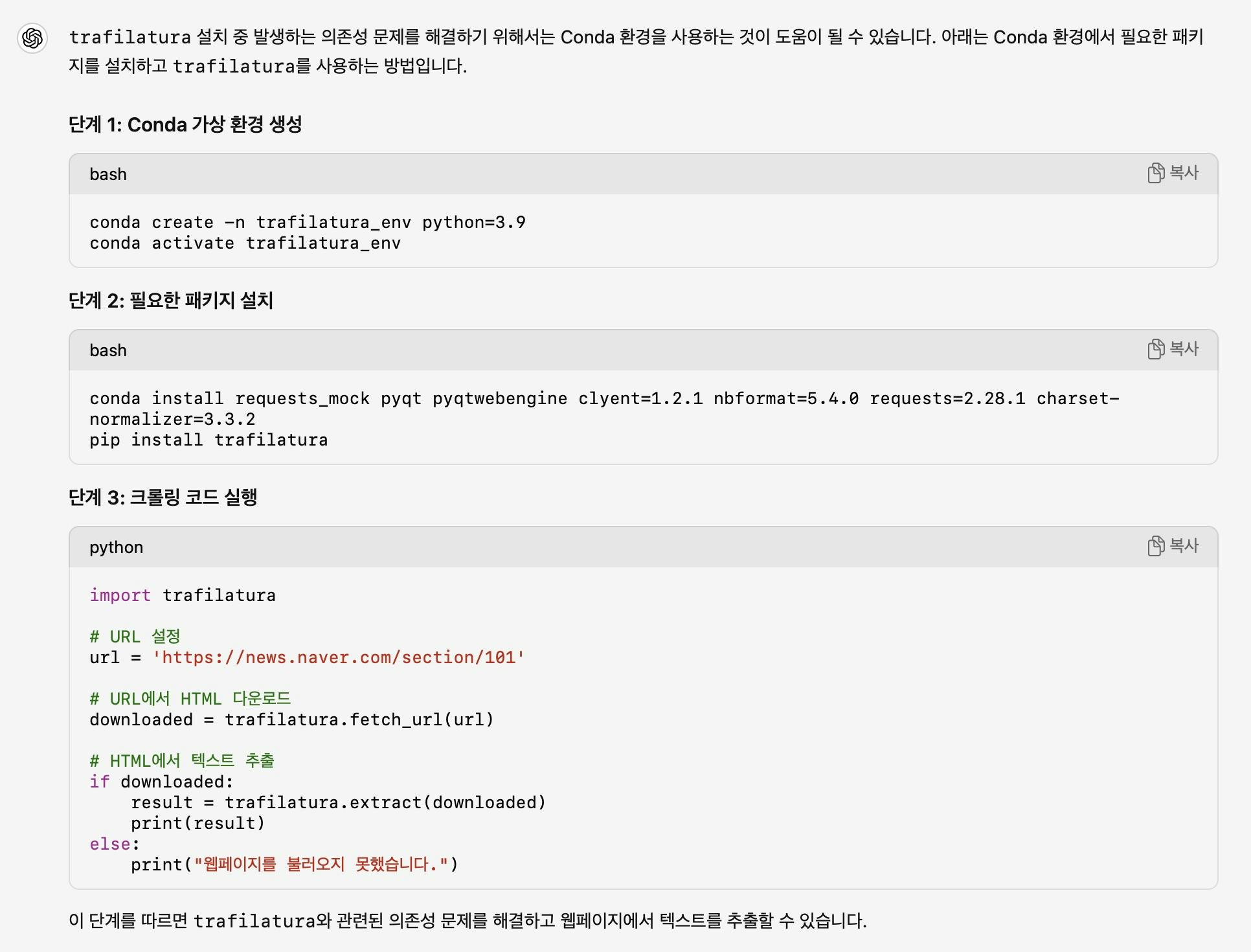1251x952 pixels.
Task: Copy the Conda create environment code block
Action: pos(1173,173)
